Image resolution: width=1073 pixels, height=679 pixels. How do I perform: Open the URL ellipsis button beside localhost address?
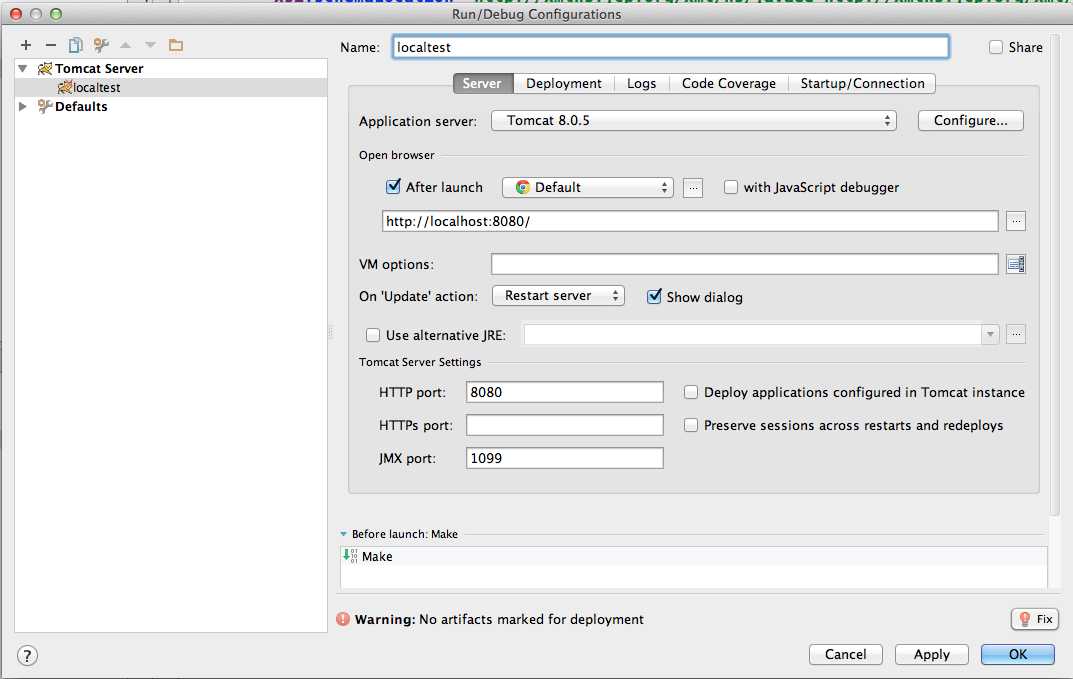[1016, 221]
